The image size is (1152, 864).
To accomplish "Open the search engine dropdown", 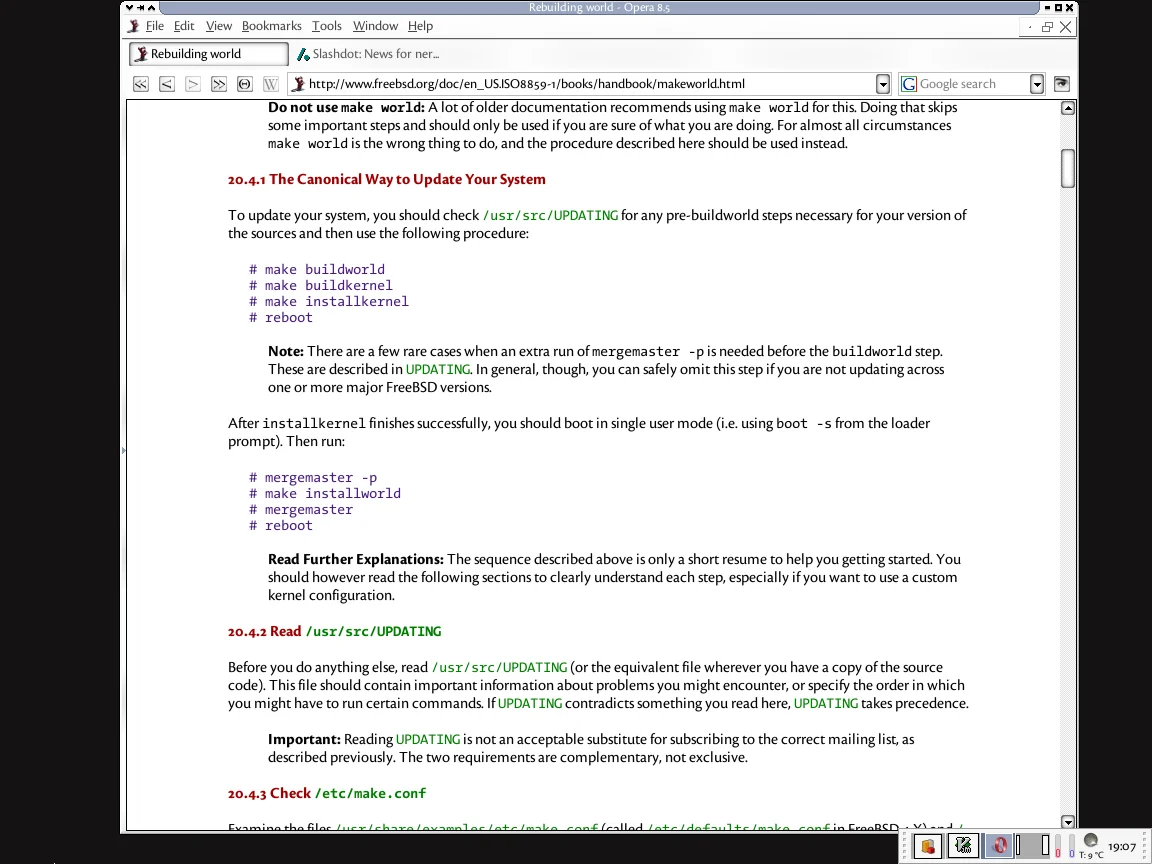I will coord(1037,84).
